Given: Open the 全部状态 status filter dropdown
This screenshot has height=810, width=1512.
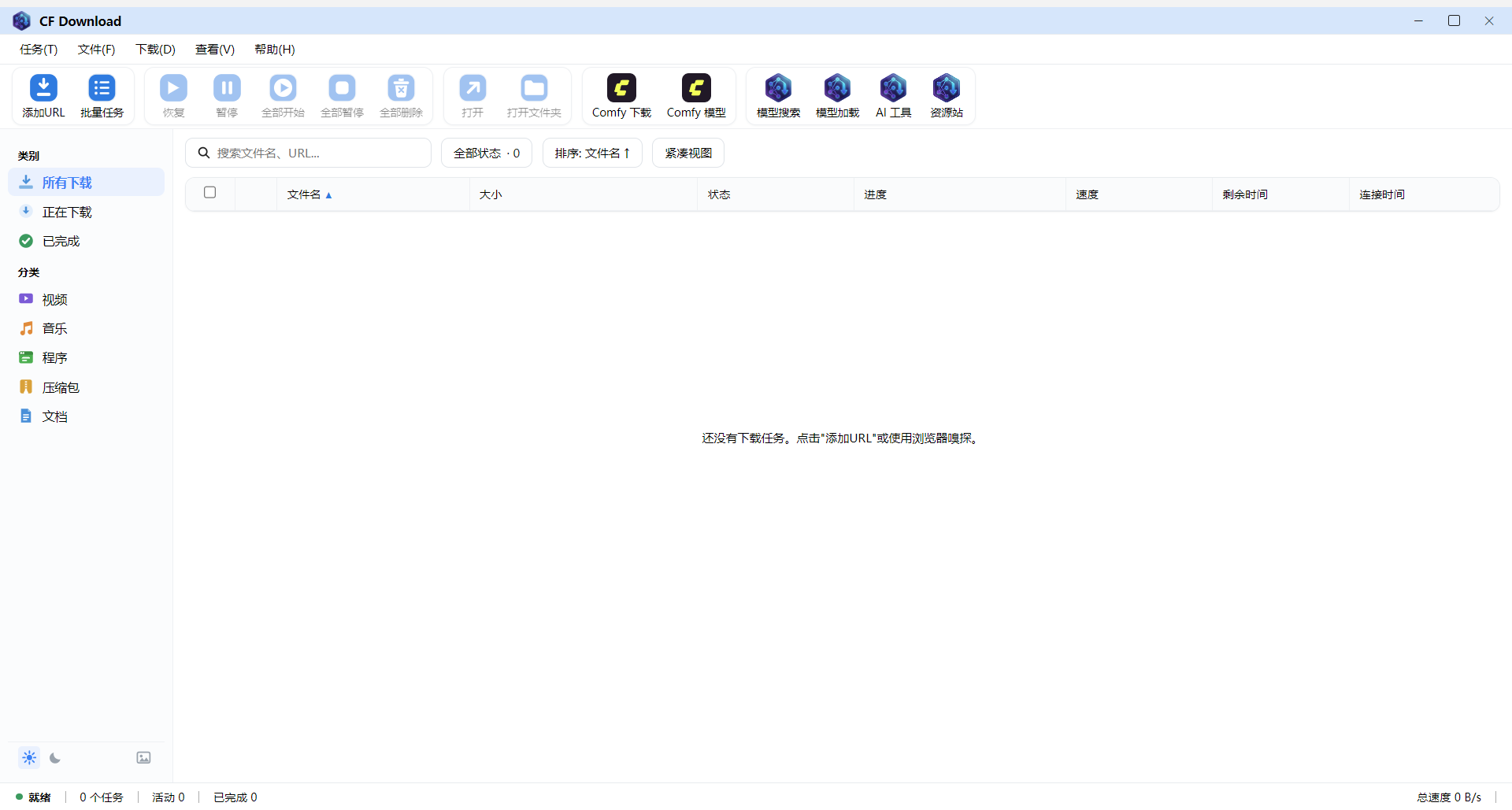Looking at the screenshot, I should coord(487,153).
